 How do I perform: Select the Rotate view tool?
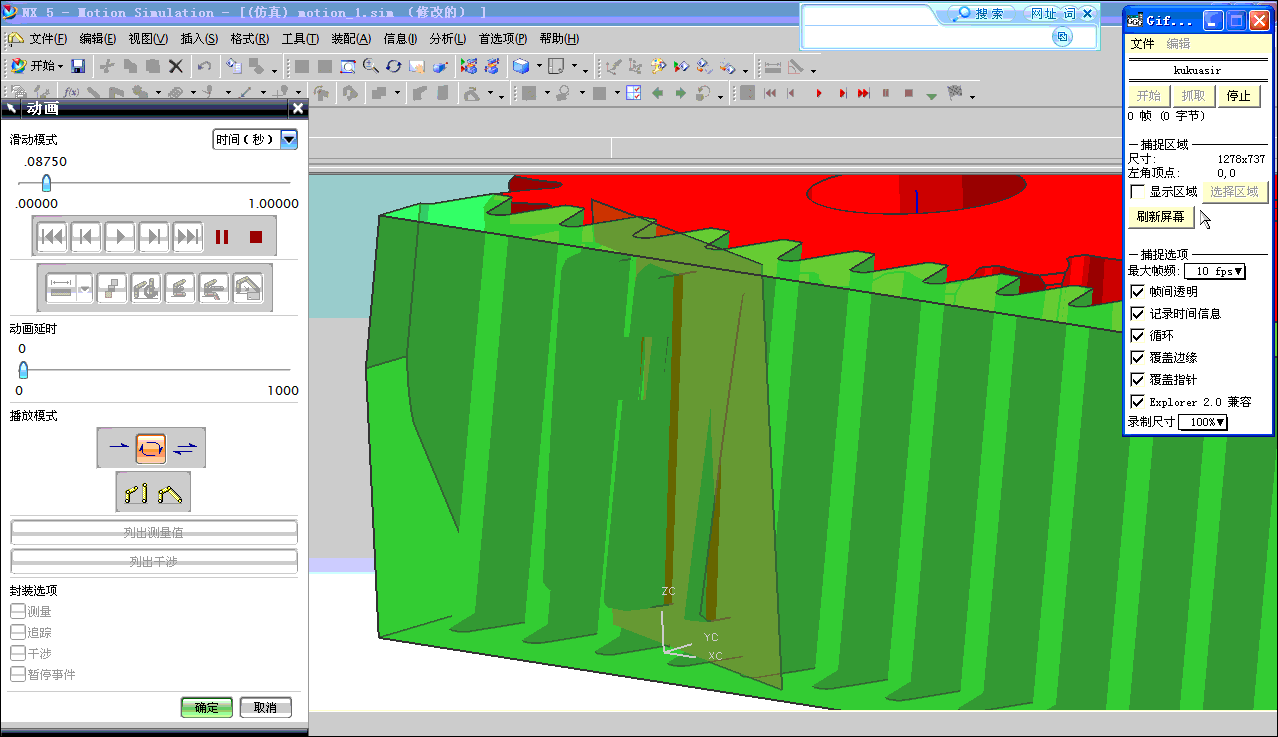click(394, 66)
